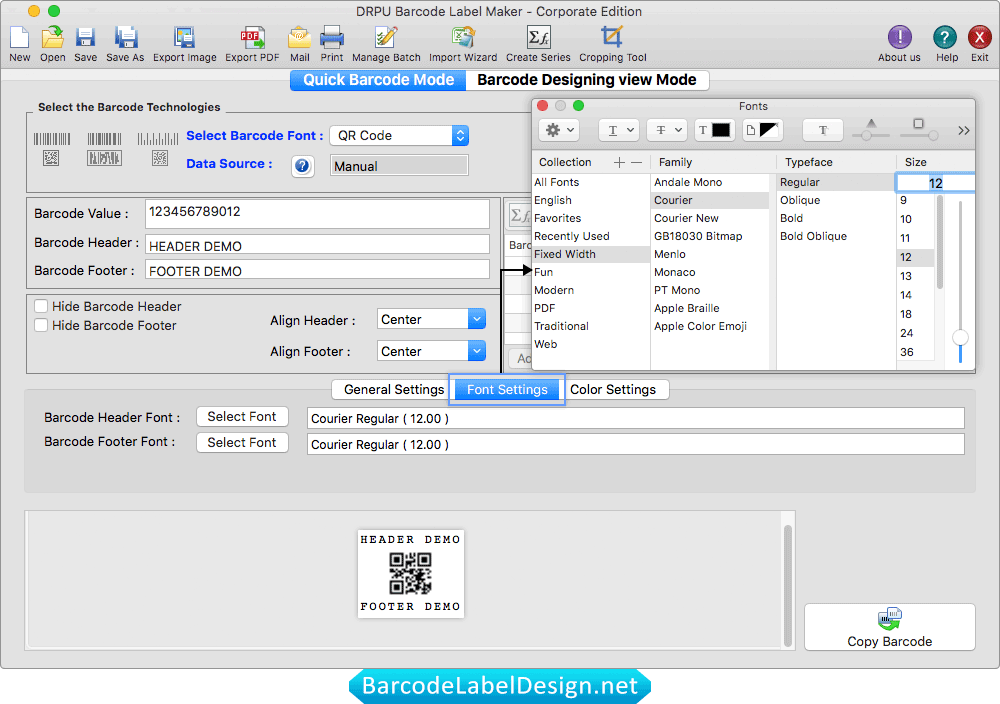The height and width of the screenshot is (704, 1000).
Task: Add a collection with the plus button
Action: pos(619,163)
